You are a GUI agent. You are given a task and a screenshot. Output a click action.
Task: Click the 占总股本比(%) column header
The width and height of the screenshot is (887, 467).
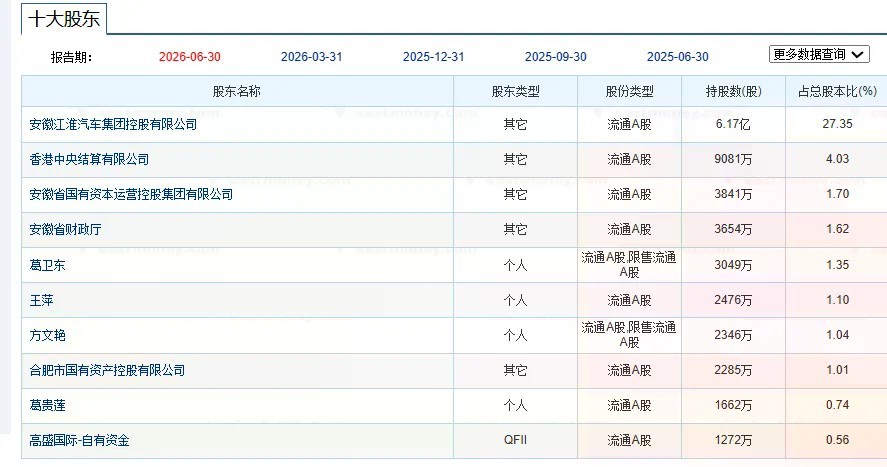pyautogui.click(x=837, y=91)
